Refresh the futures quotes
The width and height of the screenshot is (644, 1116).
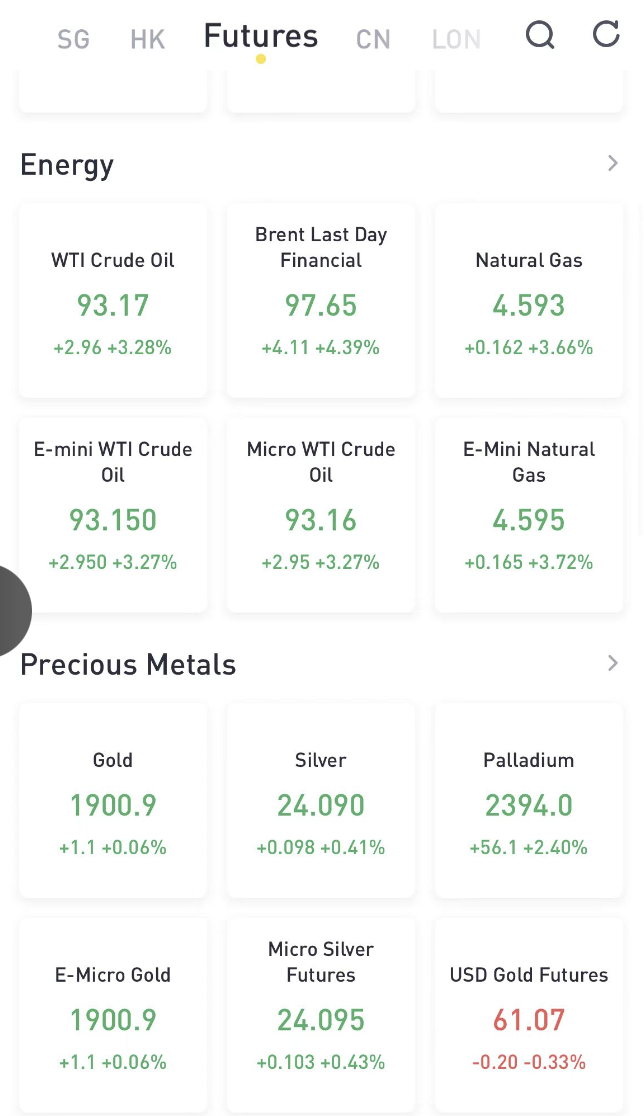click(x=606, y=35)
